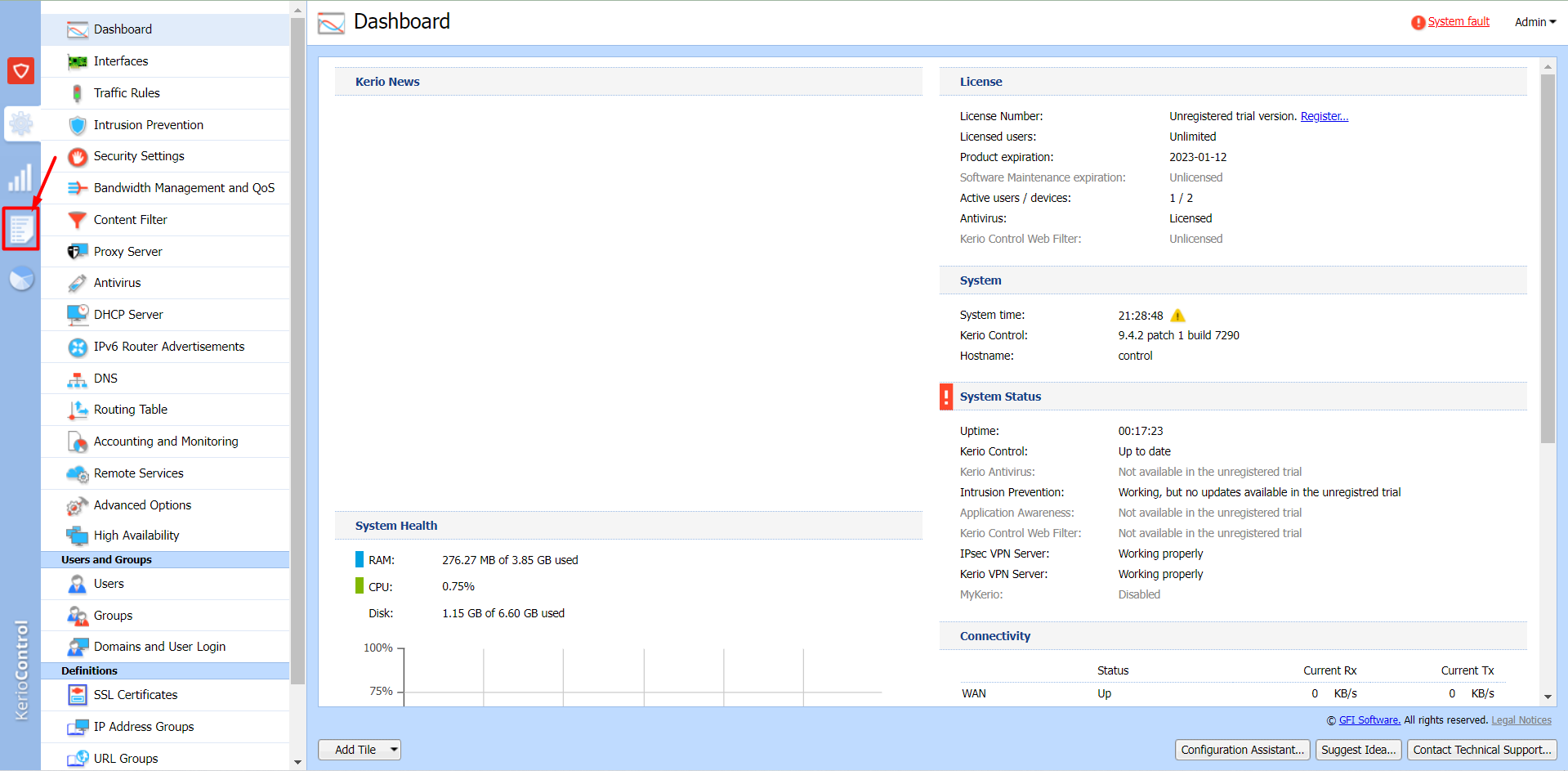This screenshot has height=771, width=1568.
Task: Click the product expiration date 2023-01-12
Action: pyautogui.click(x=1198, y=157)
